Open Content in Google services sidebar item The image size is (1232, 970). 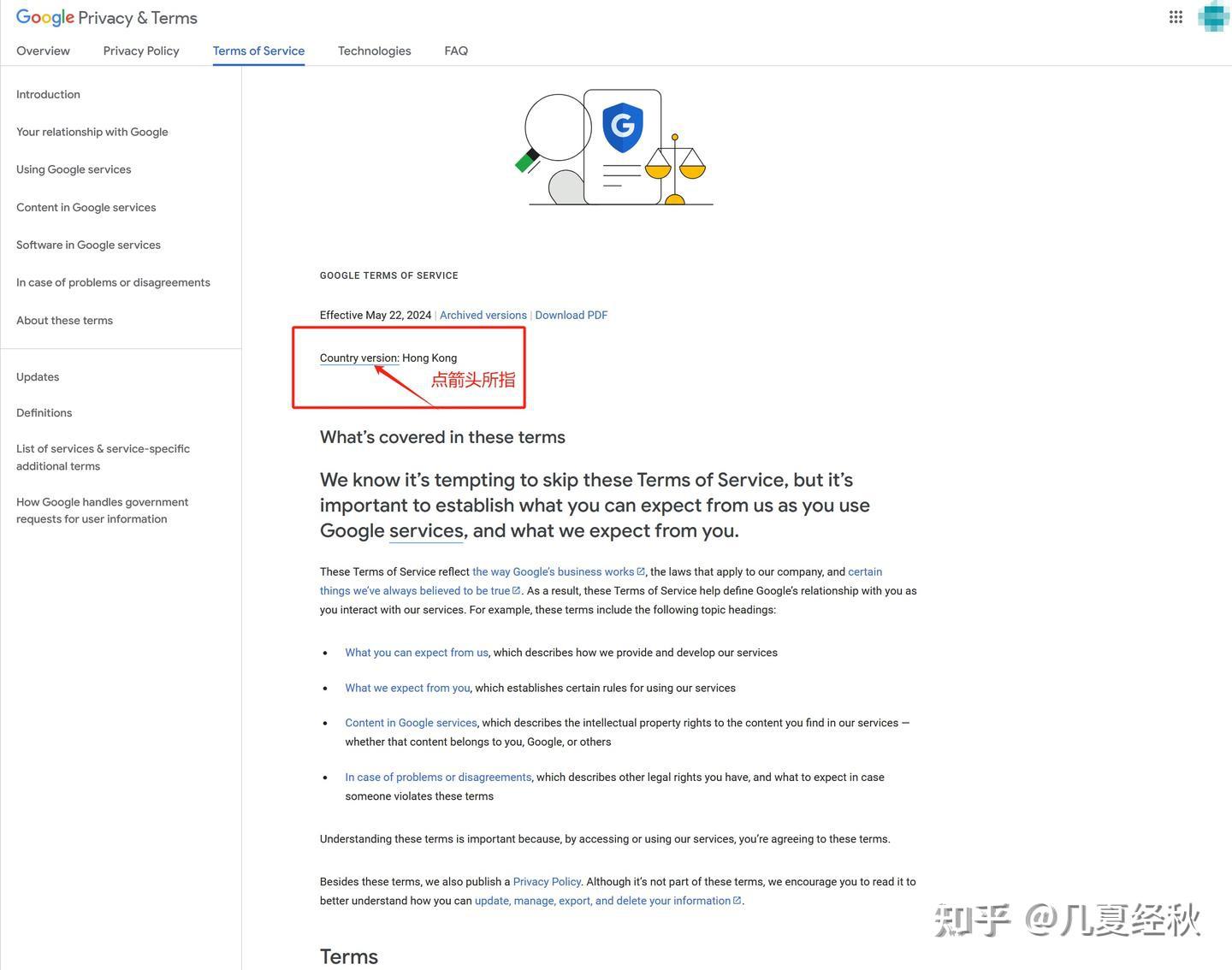[86, 207]
